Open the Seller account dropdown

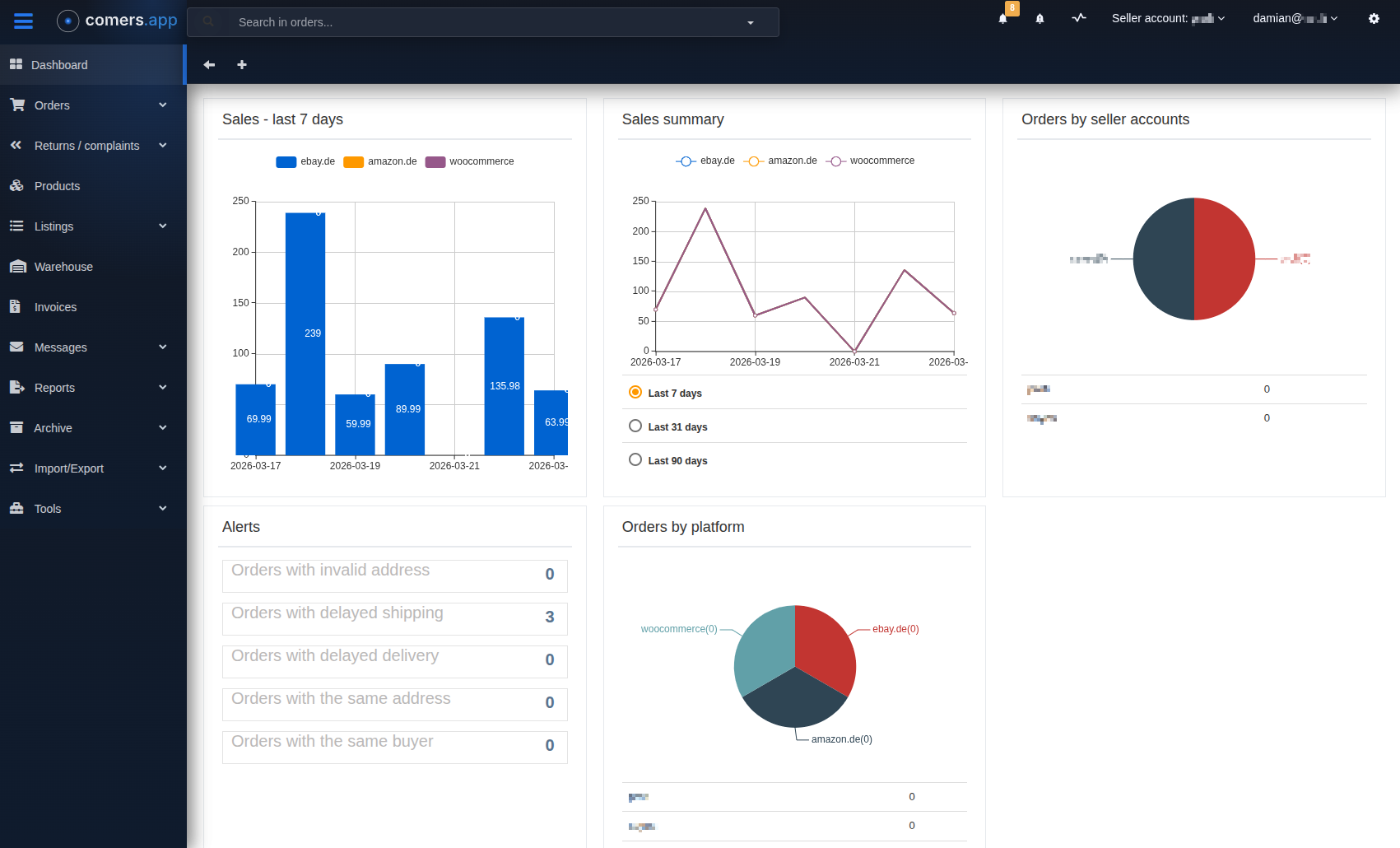(x=1168, y=18)
